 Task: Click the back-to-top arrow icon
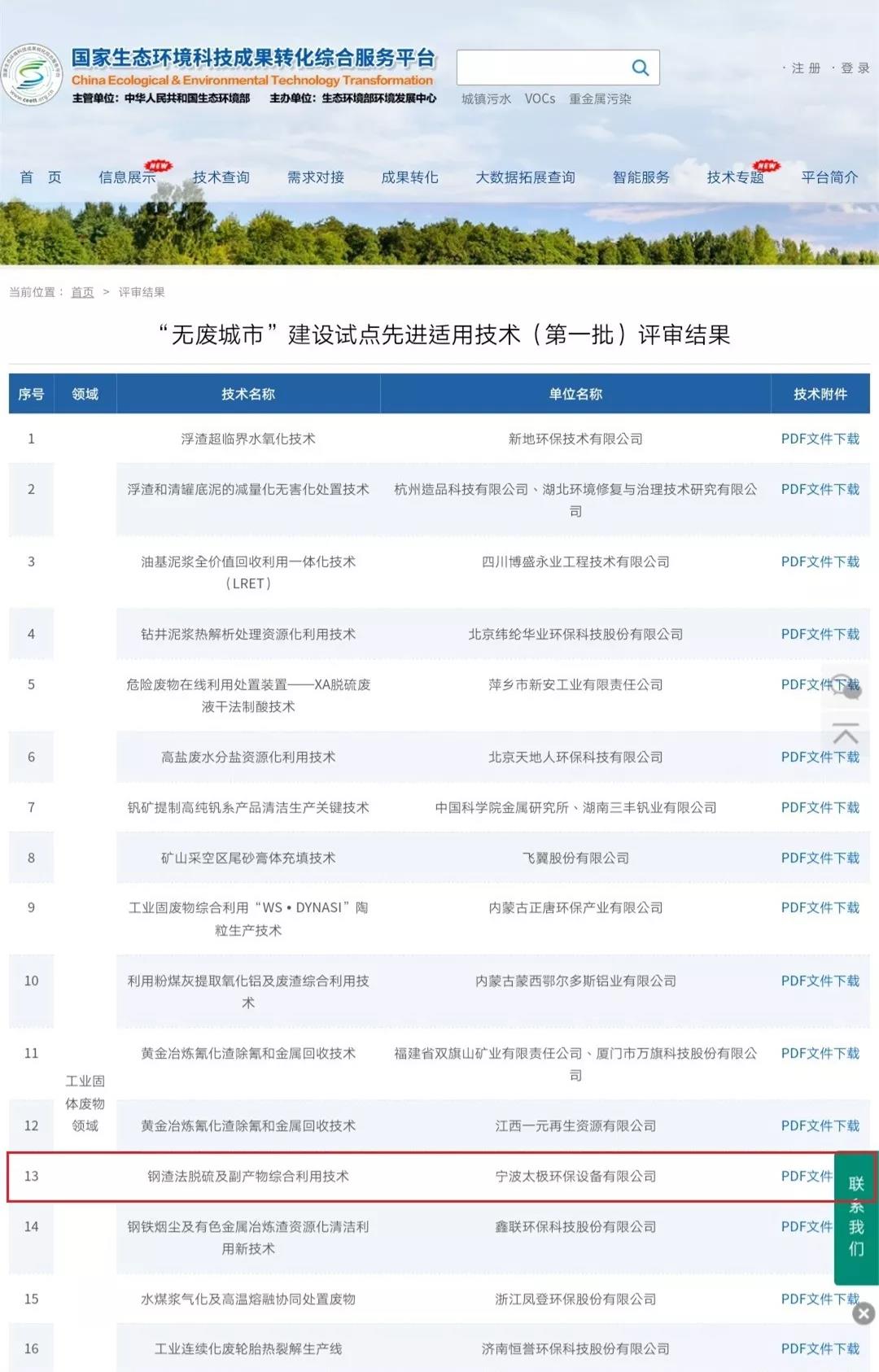[x=846, y=734]
